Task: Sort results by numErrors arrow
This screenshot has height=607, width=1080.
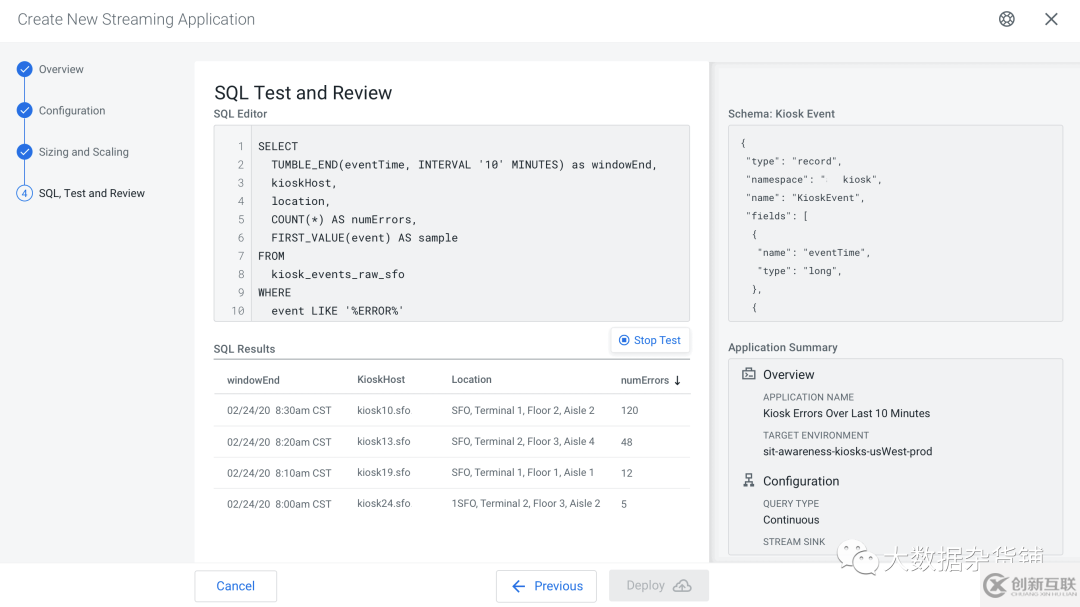Action: coord(677,380)
